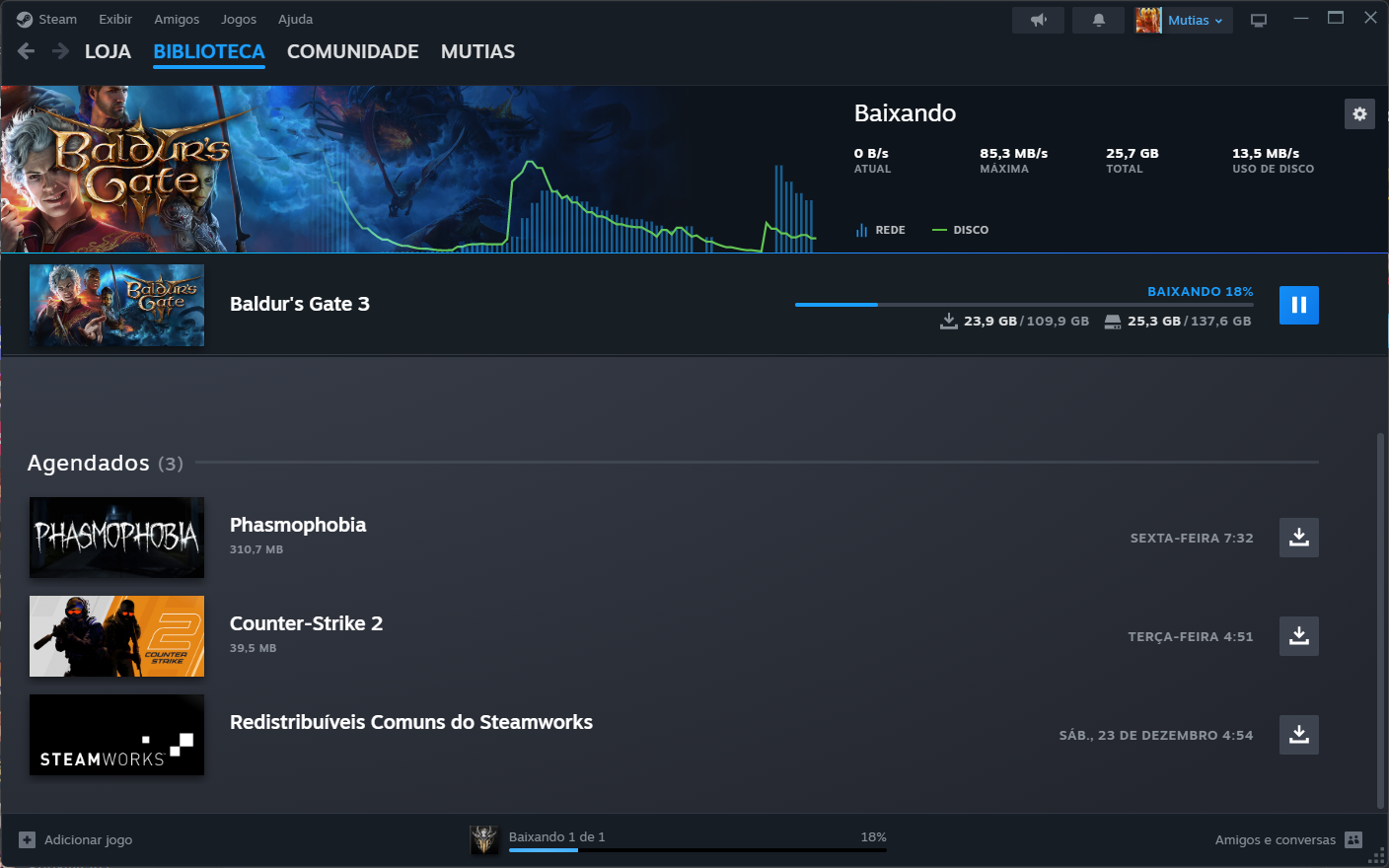The height and width of the screenshot is (868, 1389).
Task: Click the Agendados (3) section header
Action: tap(106, 463)
